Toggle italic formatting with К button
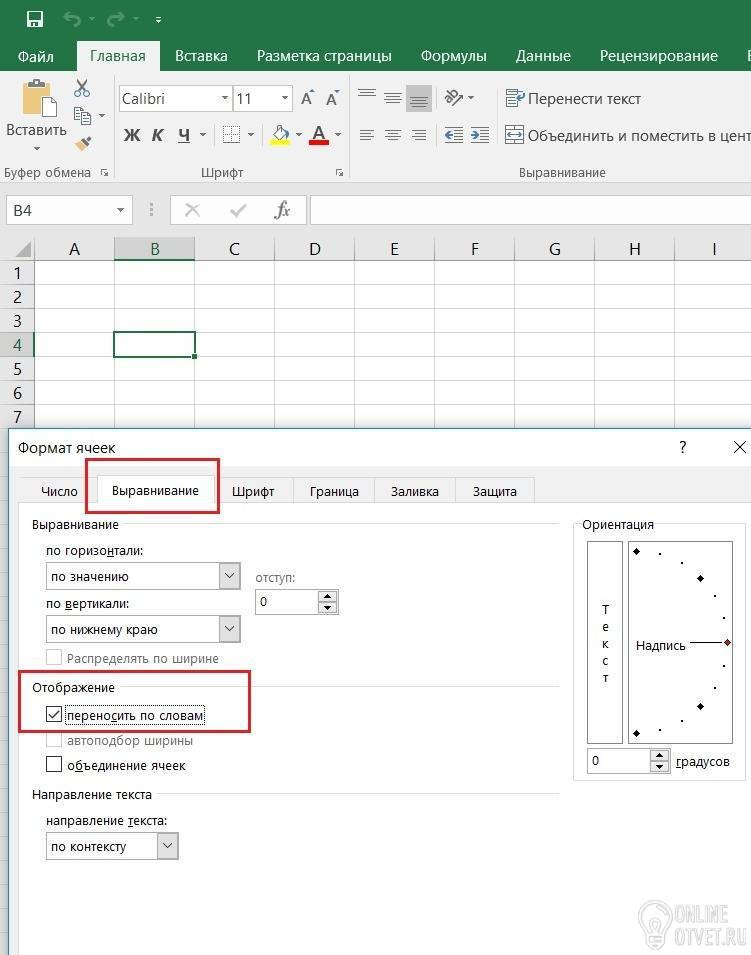 pyautogui.click(x=157, y=135)
